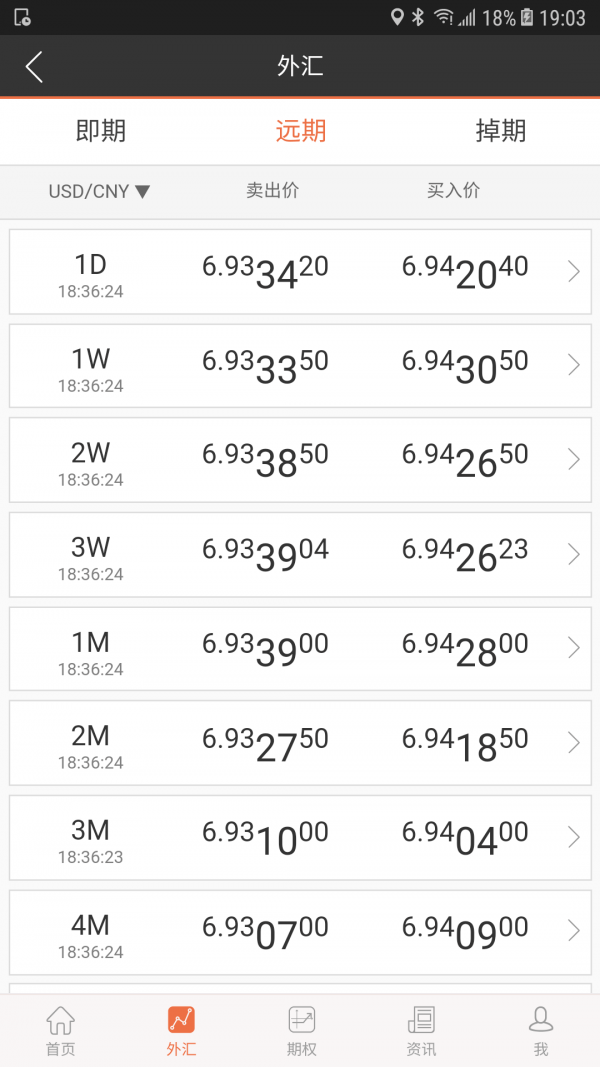The image size is (600, 1067).
Task: Switch to the 掉期 swap tab
Action: (x=500, y=131)
